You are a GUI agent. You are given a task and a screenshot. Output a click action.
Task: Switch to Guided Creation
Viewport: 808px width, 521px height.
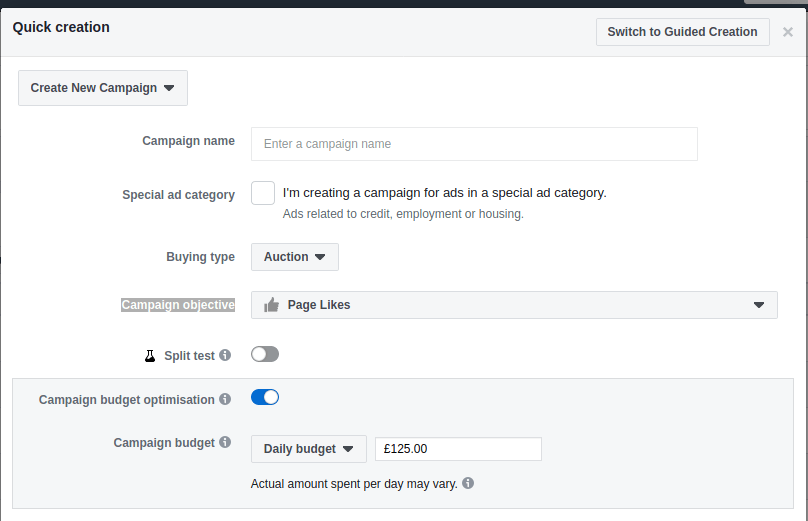[x=682, y=32]
